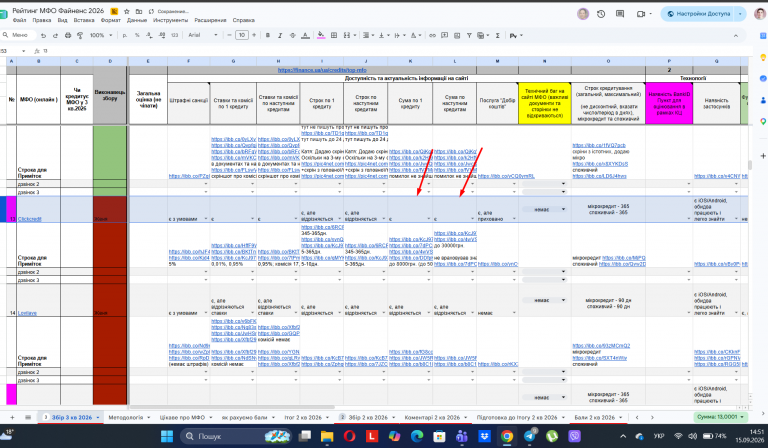The image size is (768, 448).
Task: Open the Расширения menu
Action: [x=210, y=21]
